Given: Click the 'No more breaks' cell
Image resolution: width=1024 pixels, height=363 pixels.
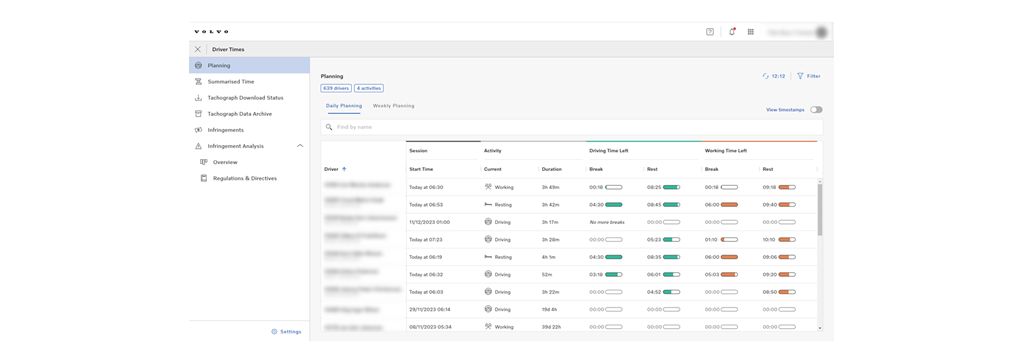Looking at the screenshot, I should (x=607, y=222).
